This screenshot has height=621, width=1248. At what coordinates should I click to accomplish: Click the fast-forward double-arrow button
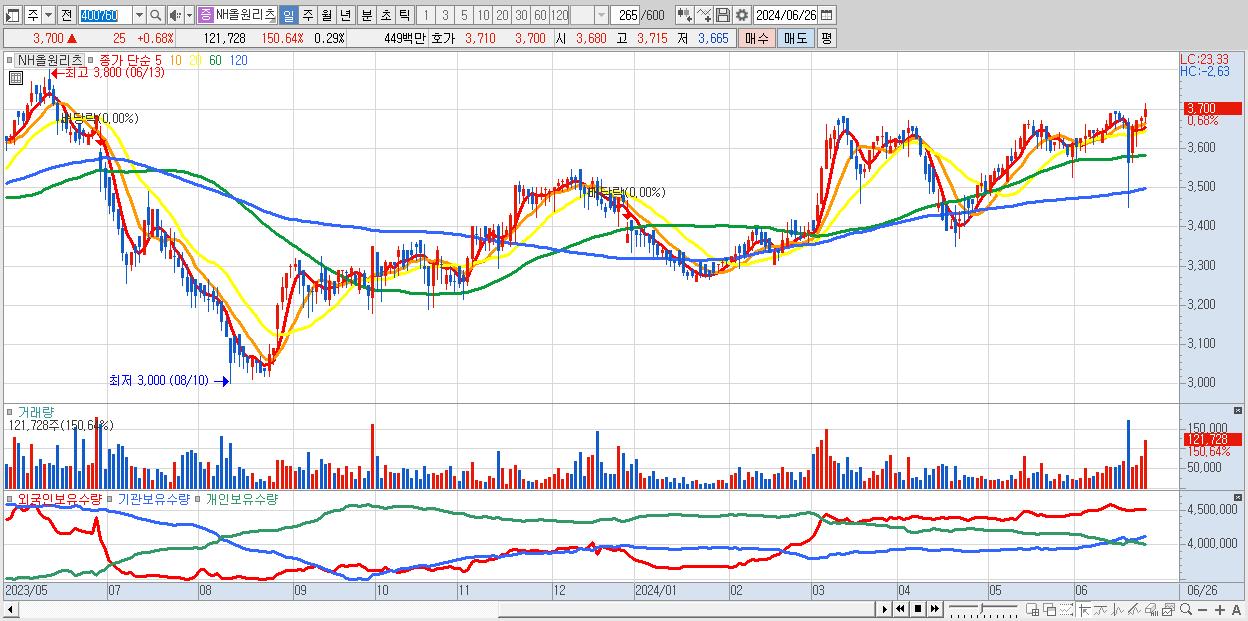pos(934,609)
